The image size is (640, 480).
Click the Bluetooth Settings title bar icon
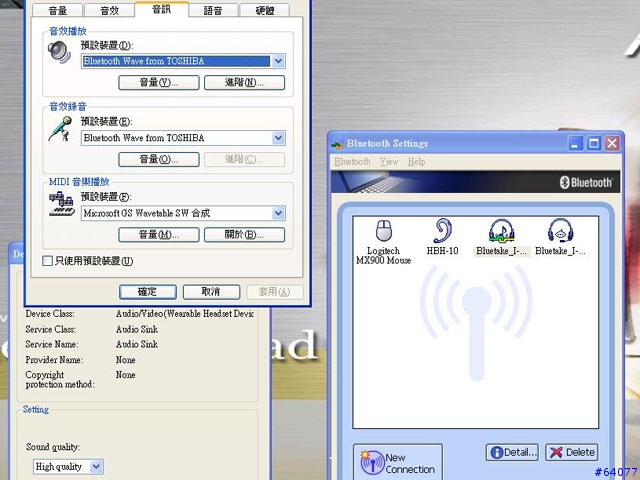[337, 144]
